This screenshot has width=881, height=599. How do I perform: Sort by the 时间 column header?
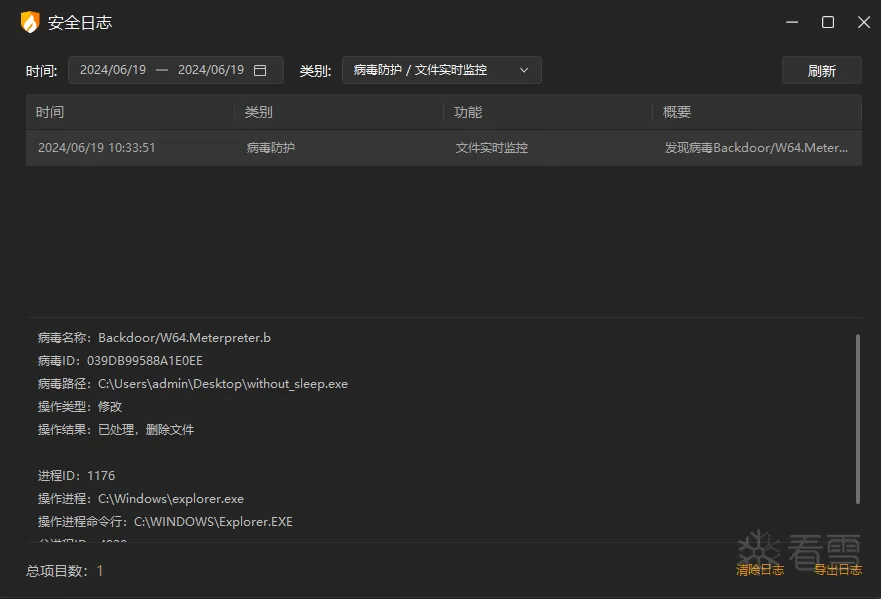pos(130,112)
